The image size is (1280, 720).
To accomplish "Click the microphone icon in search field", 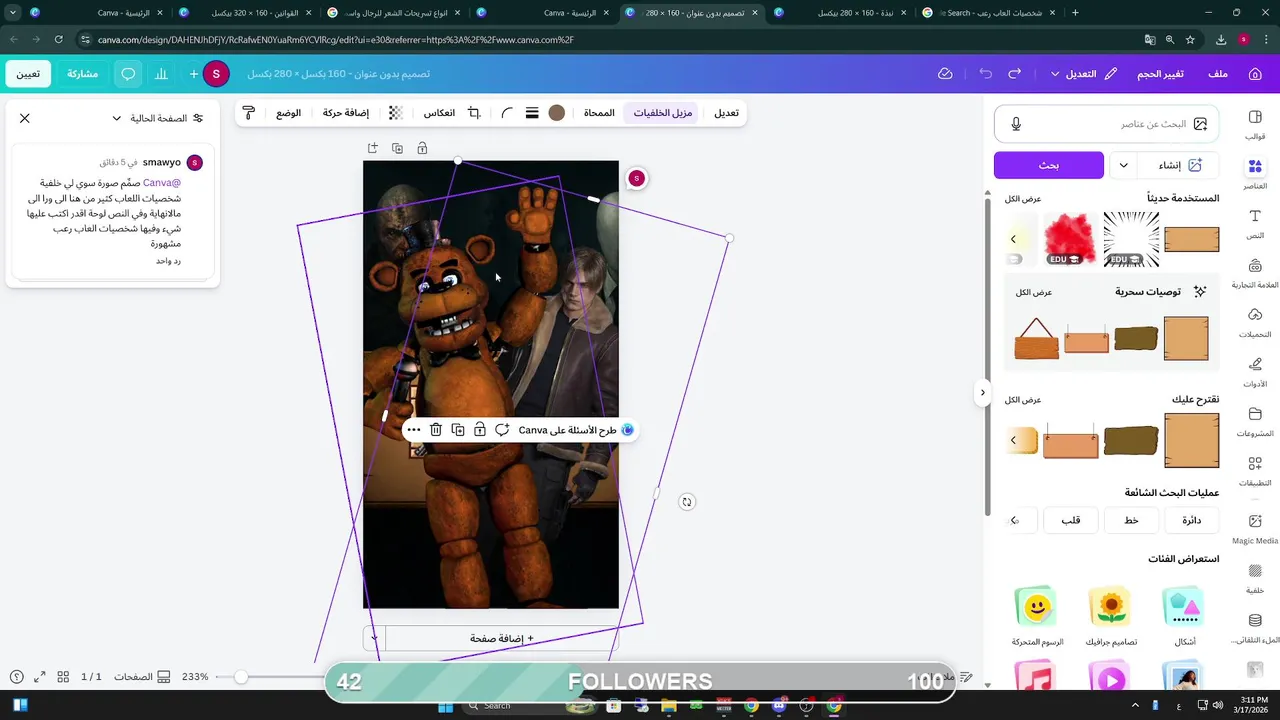I will [x=1016, y=124].
